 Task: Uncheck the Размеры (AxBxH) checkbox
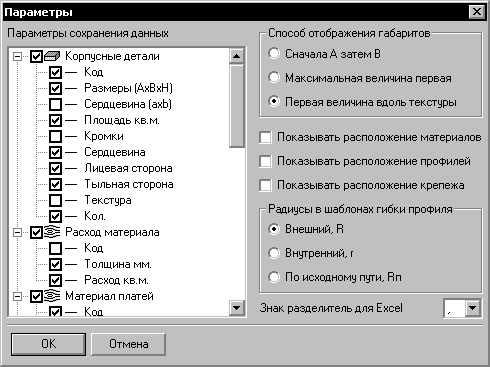click(55, 88)
